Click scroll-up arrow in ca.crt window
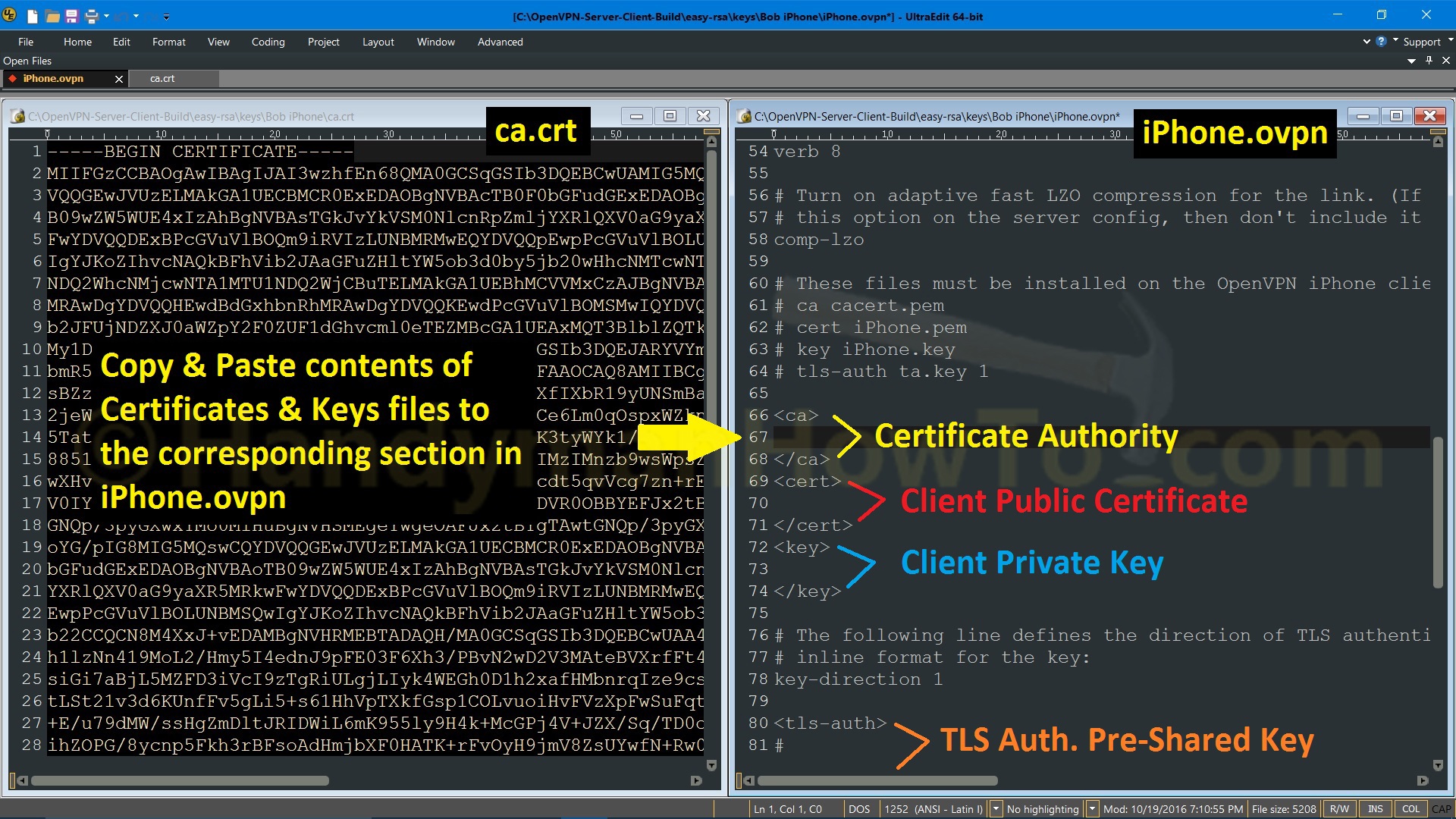Image resolution: width=1456 pixels, height=819 pixels. click(x=711, y=140)
